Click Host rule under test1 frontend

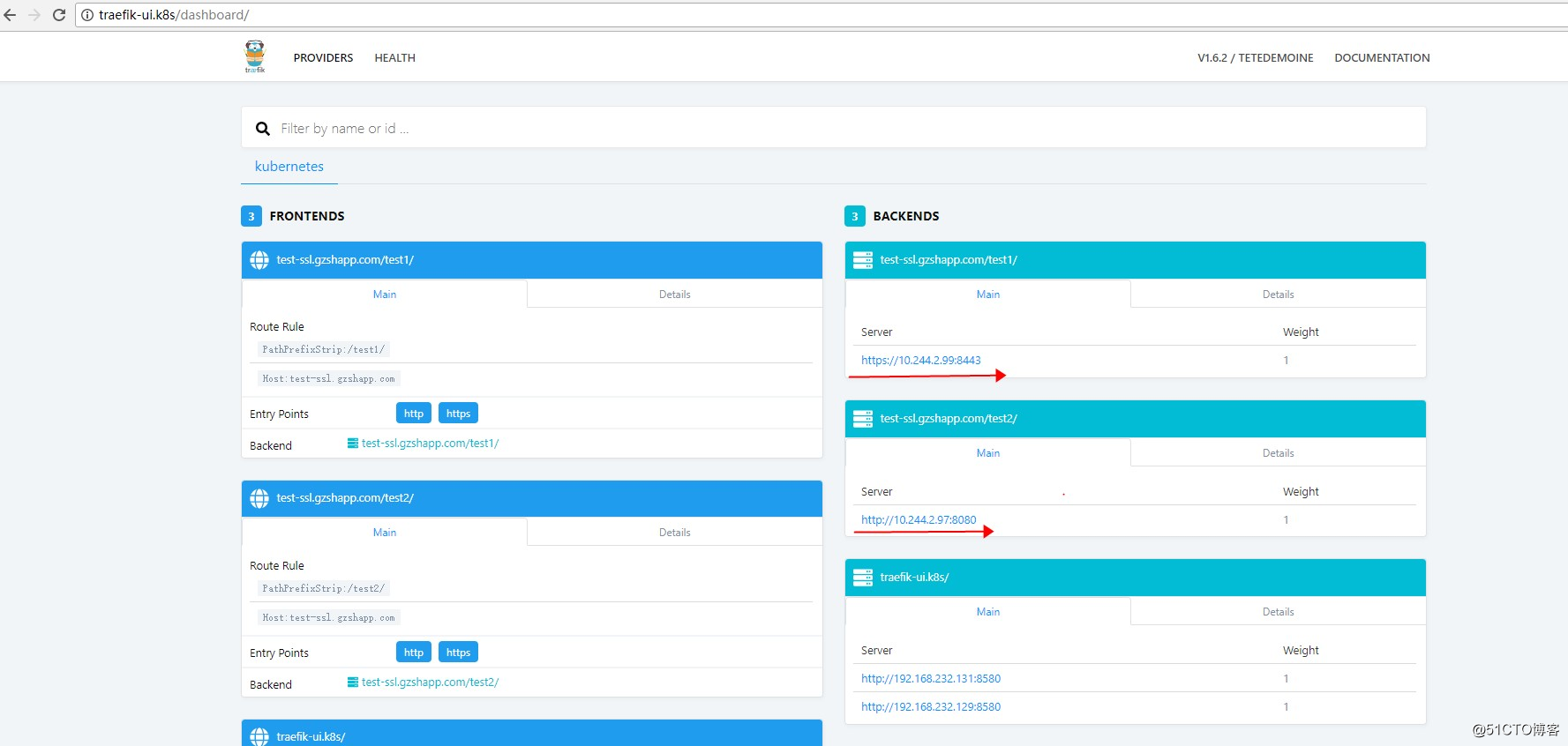click(328, 379)
